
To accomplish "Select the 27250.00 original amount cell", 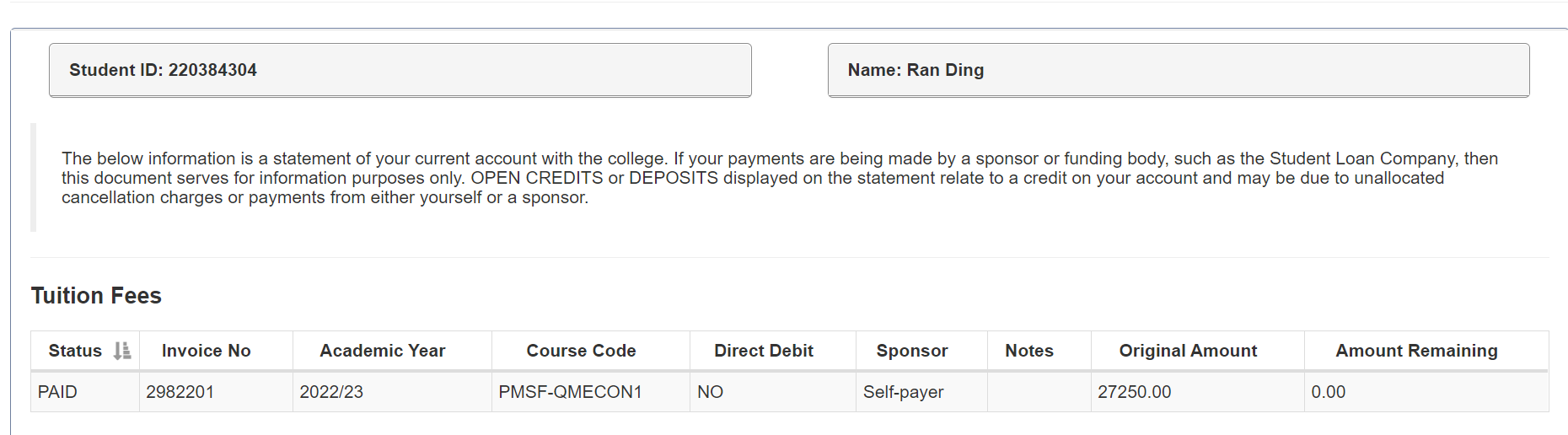I will coord(1134,392).
